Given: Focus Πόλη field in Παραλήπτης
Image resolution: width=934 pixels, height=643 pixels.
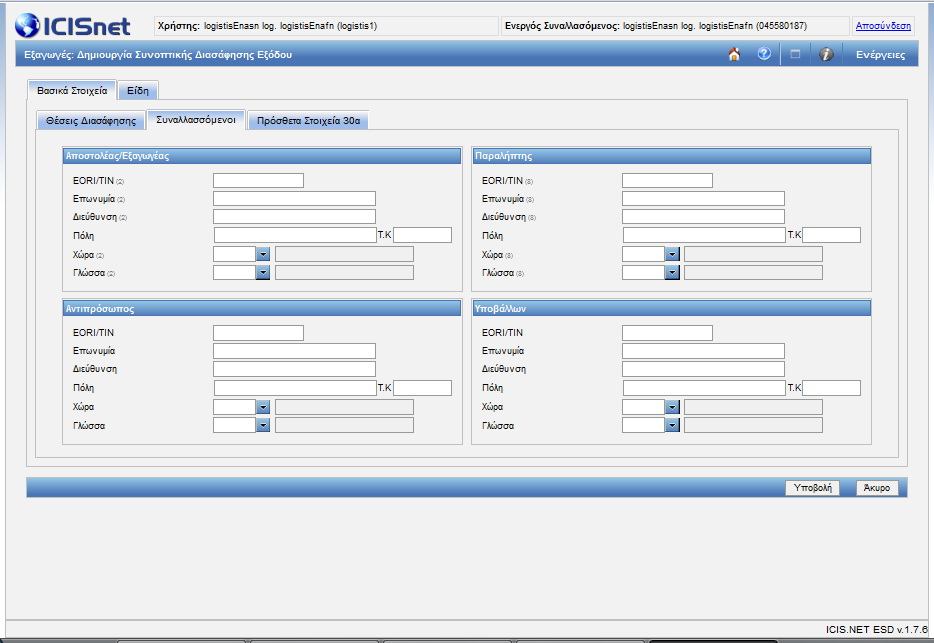Looking at the screenshot, I should click(x=704, y=235).
